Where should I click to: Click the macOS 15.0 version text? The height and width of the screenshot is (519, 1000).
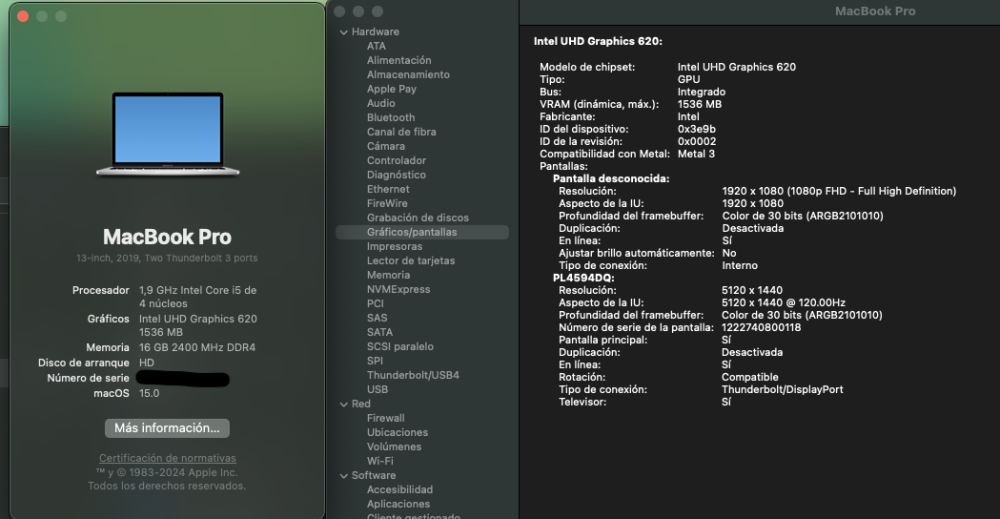tap(149, 393)
